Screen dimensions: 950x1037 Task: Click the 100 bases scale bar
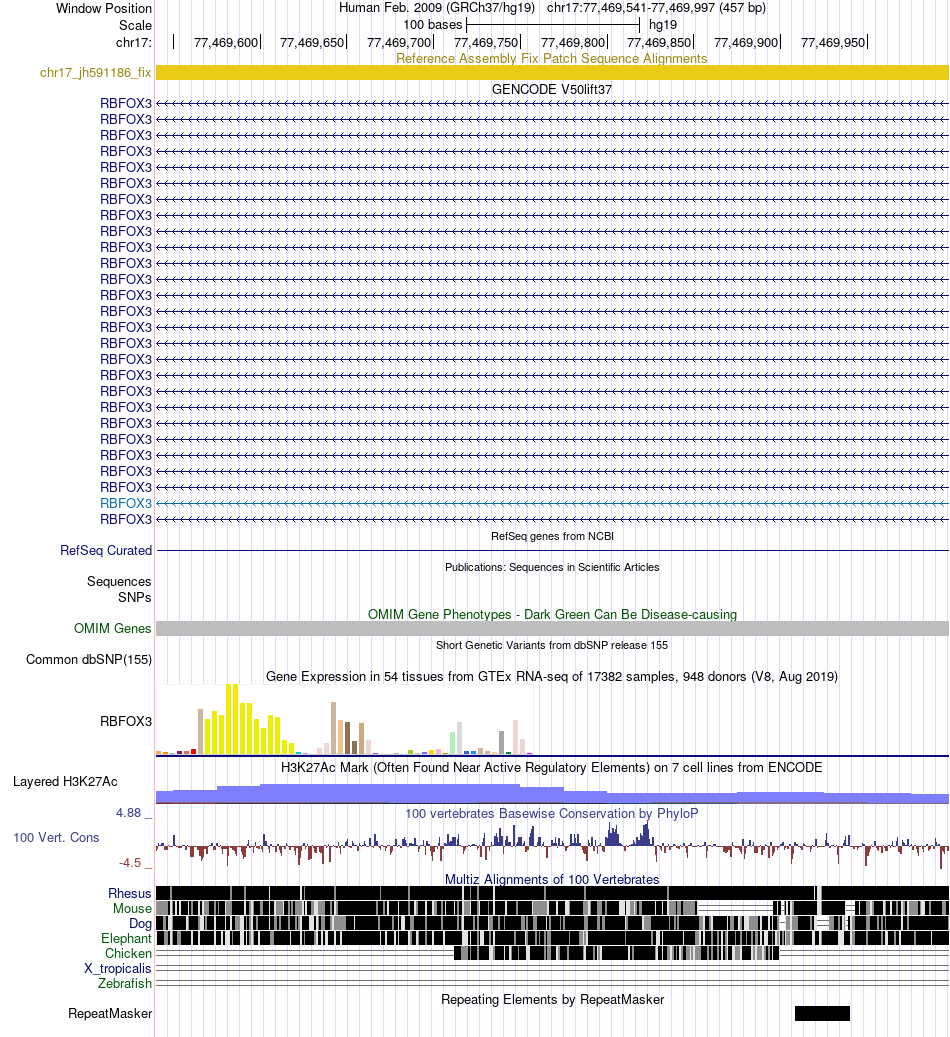[x=553, y=25]
